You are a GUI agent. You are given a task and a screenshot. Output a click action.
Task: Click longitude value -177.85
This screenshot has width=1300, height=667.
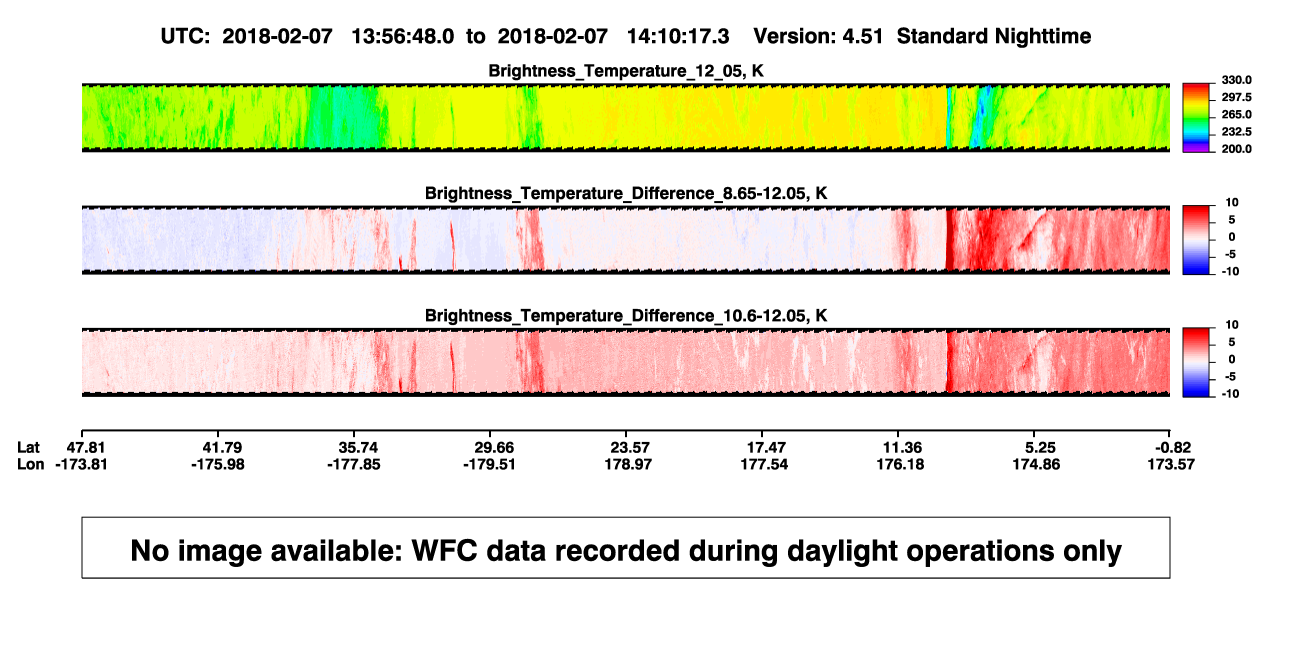tap(353, 464)
